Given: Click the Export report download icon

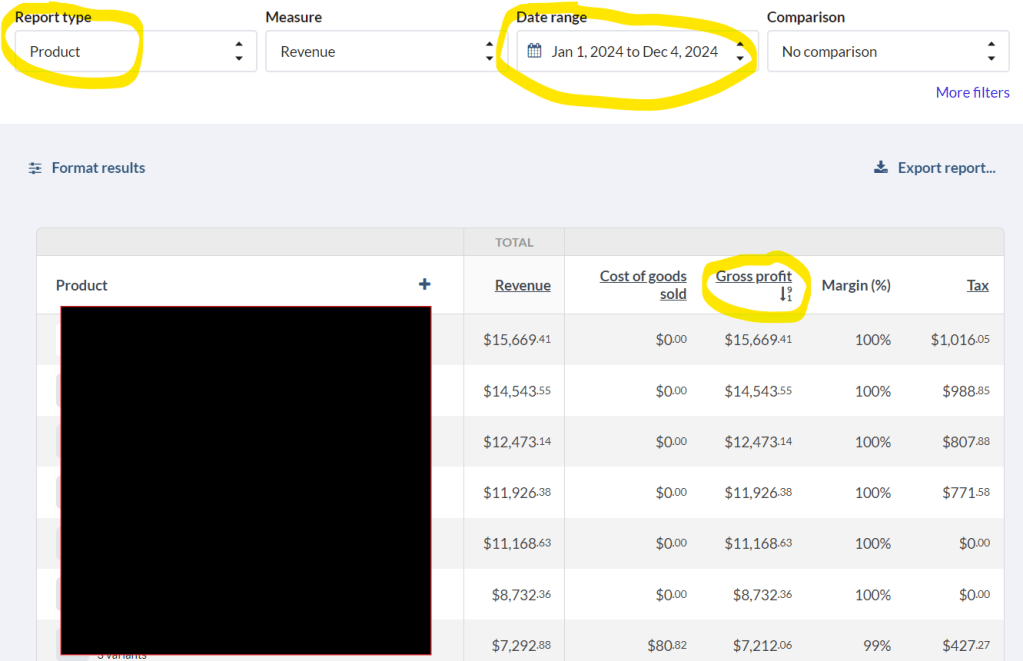Looking at the screenshot, I should (x=881, y=168).
